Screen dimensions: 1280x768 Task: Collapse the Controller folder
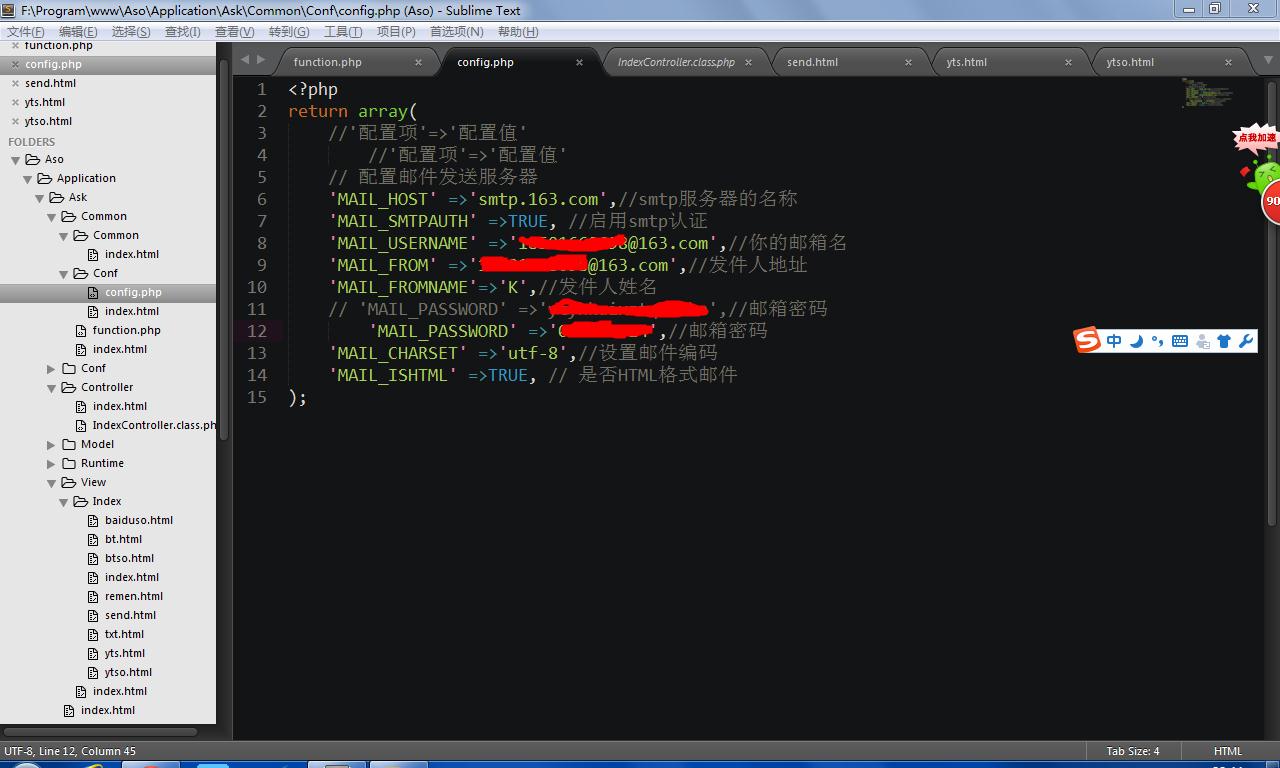pyautogui.click(x=51, y=387)
